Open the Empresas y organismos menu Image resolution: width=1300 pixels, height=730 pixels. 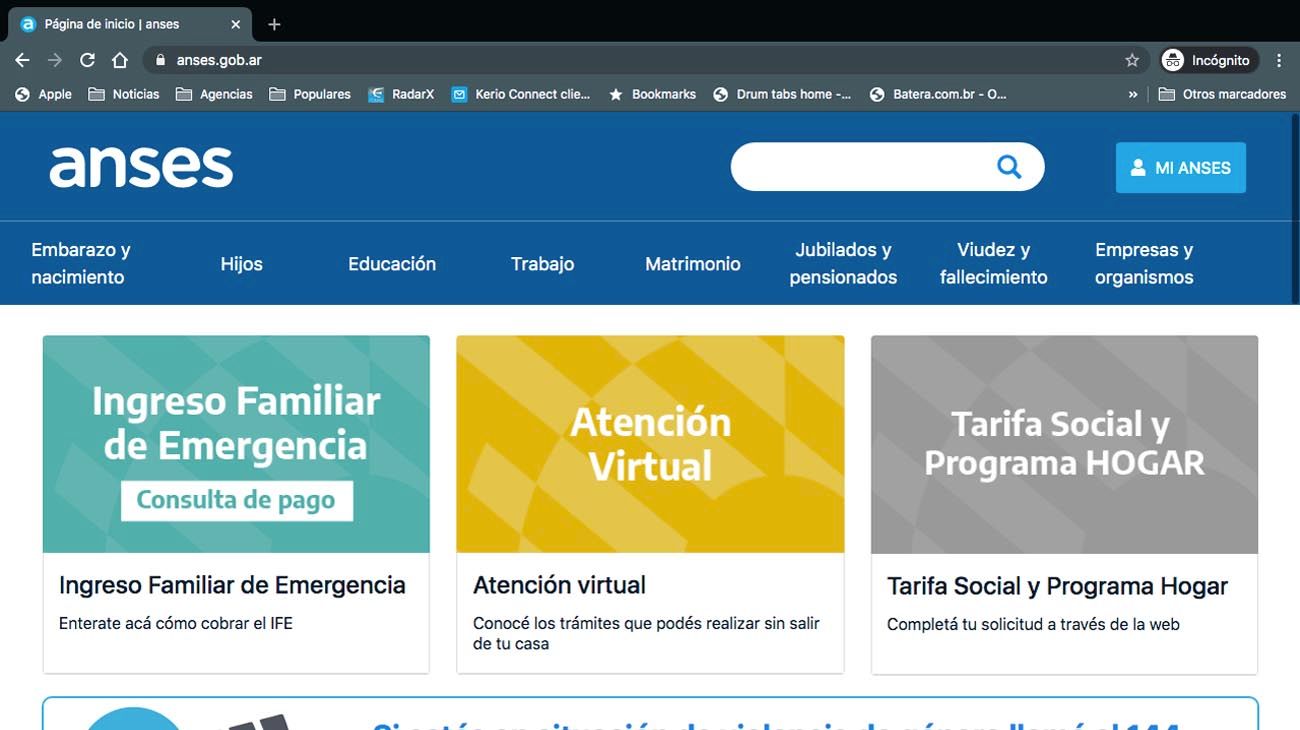[x=1144, y=263]
